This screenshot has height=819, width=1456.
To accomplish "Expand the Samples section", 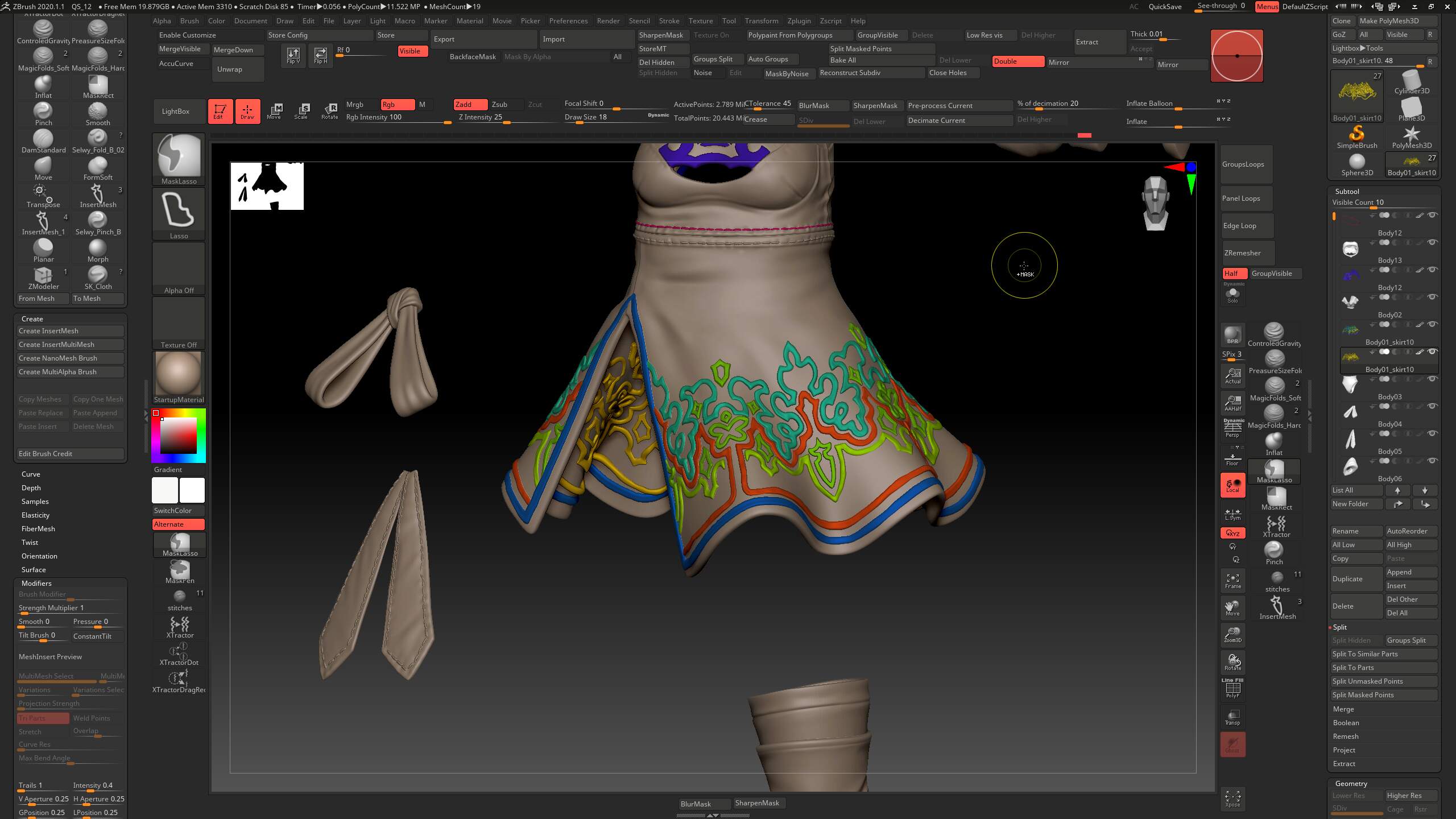I will [35, 502].
